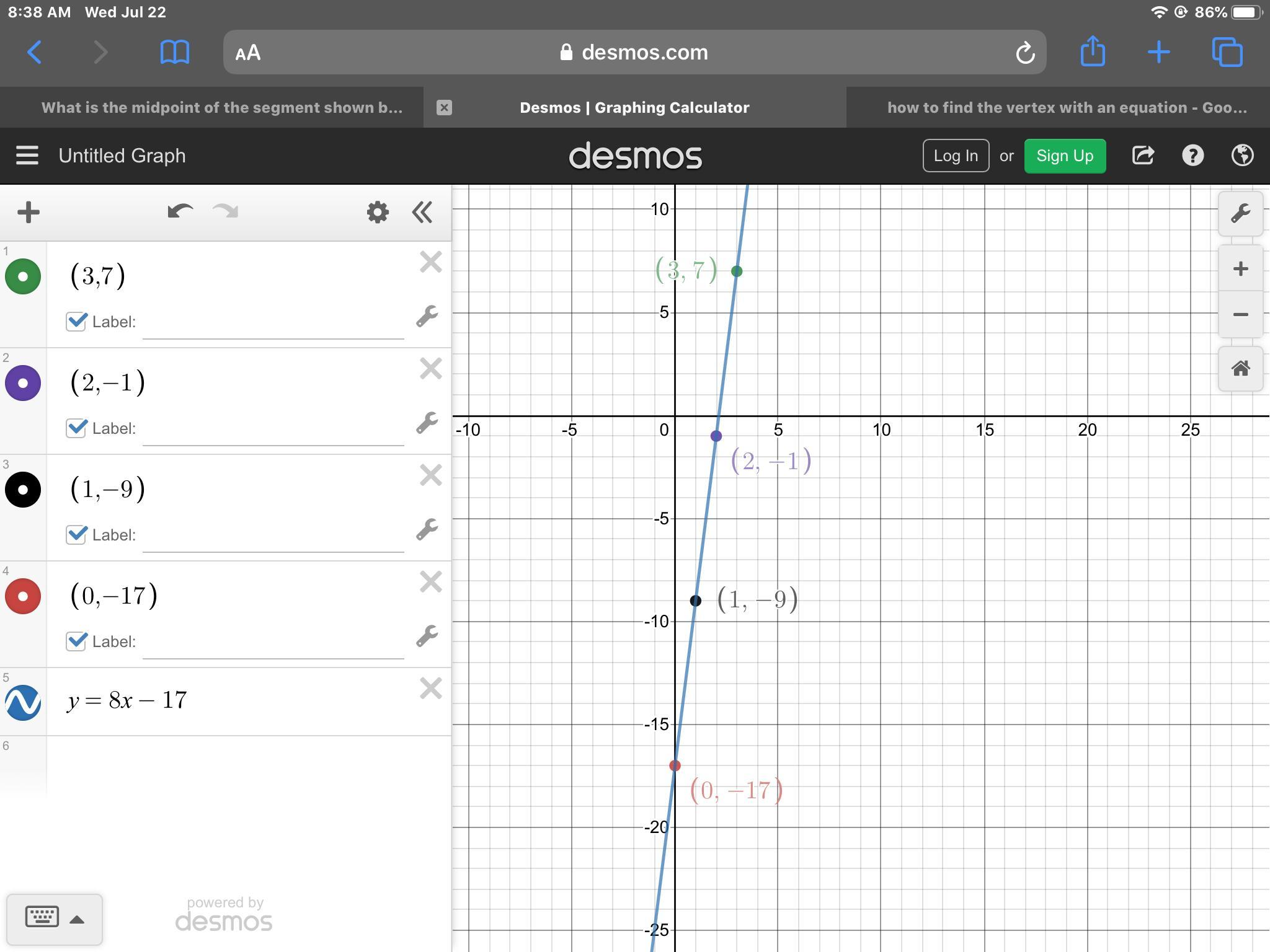Disable the label for point (0,-17)
Screen dimensions: 1270x952
click(x=76, y=641)
